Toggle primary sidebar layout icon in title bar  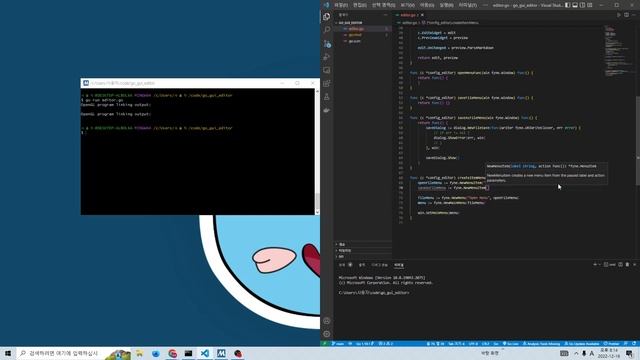[x=567, y=5]
